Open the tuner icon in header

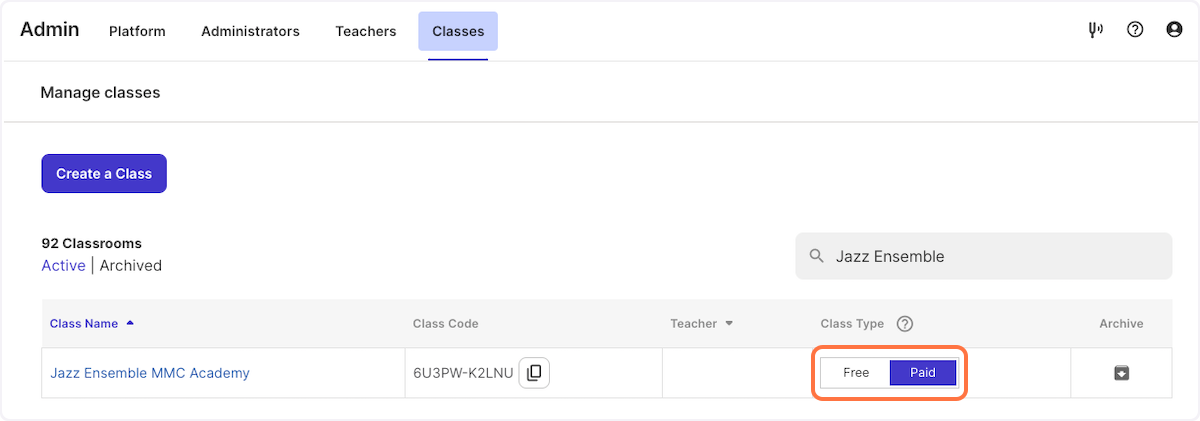pyautogui.click(x=1095, y=30)
